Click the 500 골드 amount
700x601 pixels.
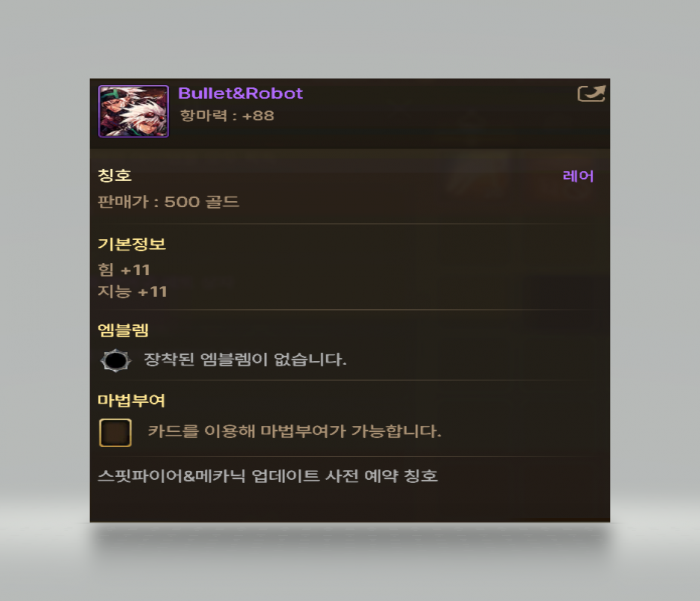pos(202,202)
